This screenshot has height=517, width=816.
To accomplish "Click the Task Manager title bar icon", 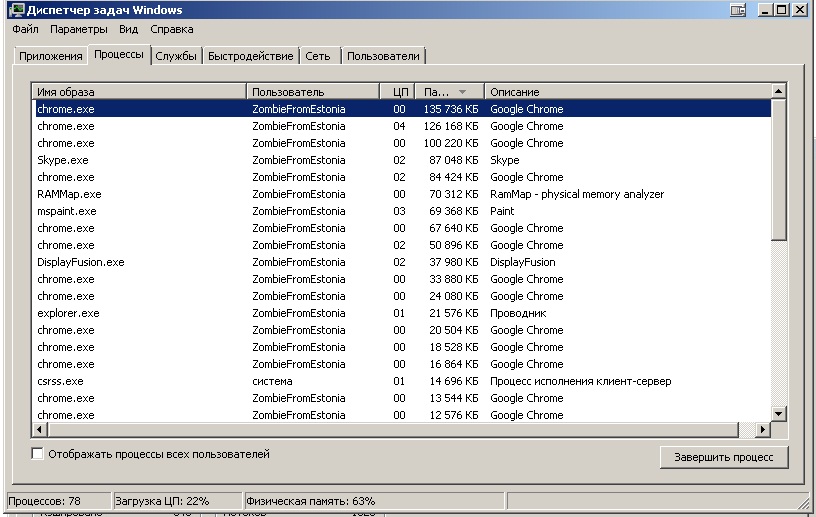I will coord(16,10).
